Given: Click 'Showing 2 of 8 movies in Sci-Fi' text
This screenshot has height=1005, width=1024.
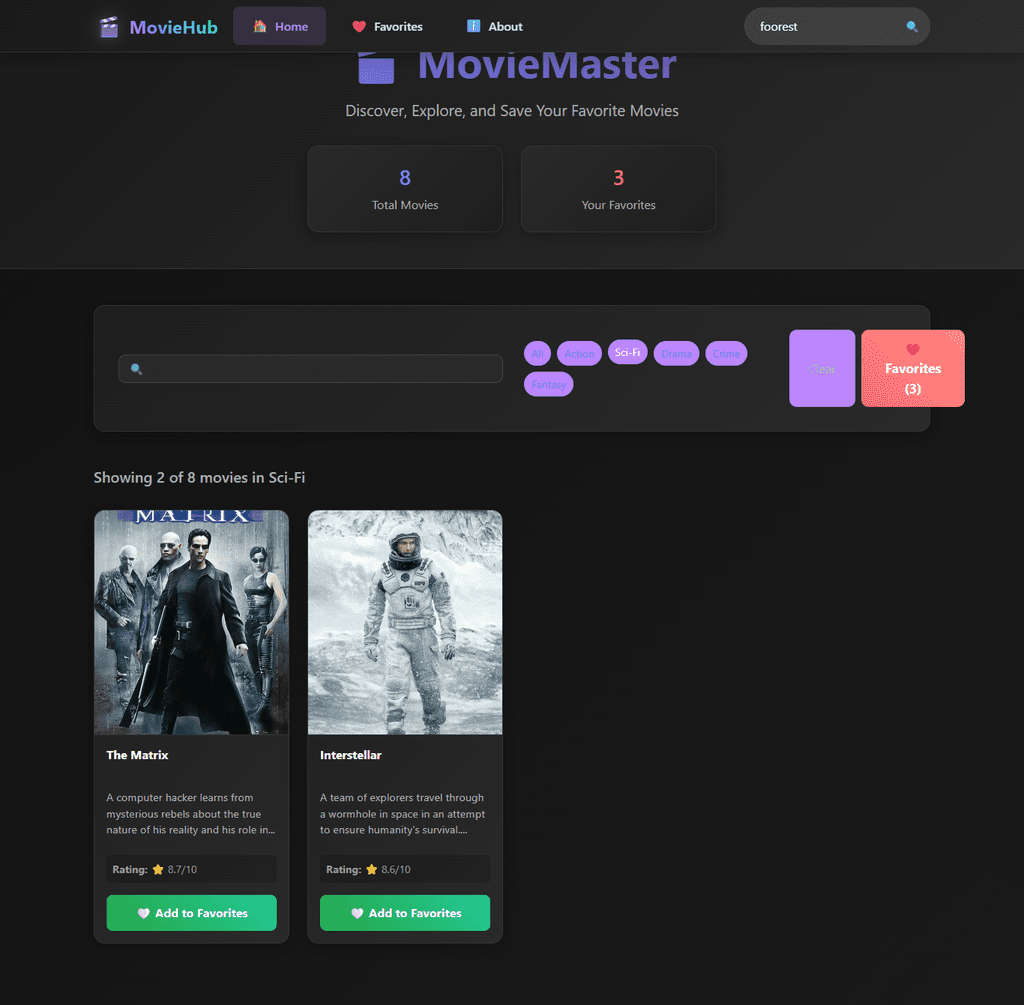Looking at the screenshot, I should [199, 477].
